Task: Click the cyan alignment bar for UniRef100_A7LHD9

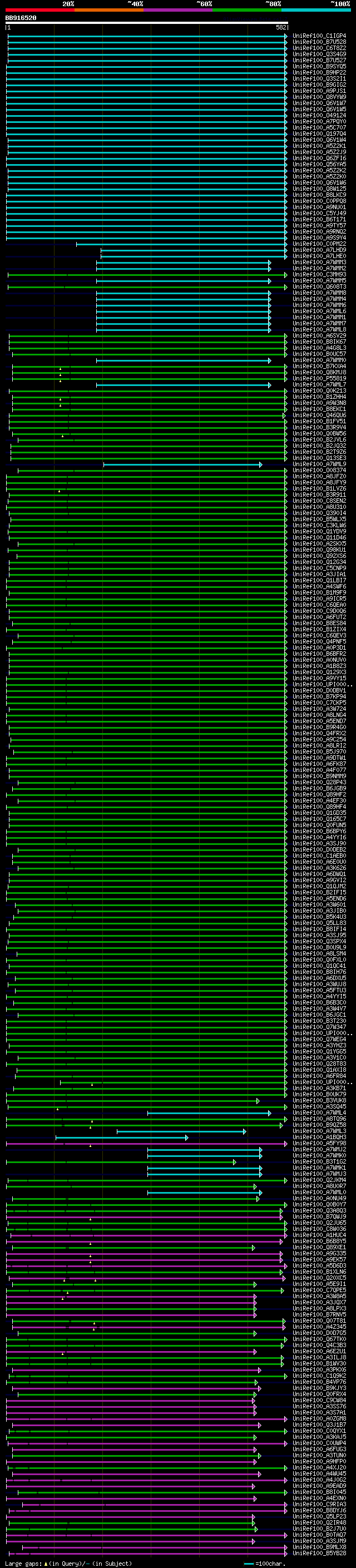Action: 194,250
